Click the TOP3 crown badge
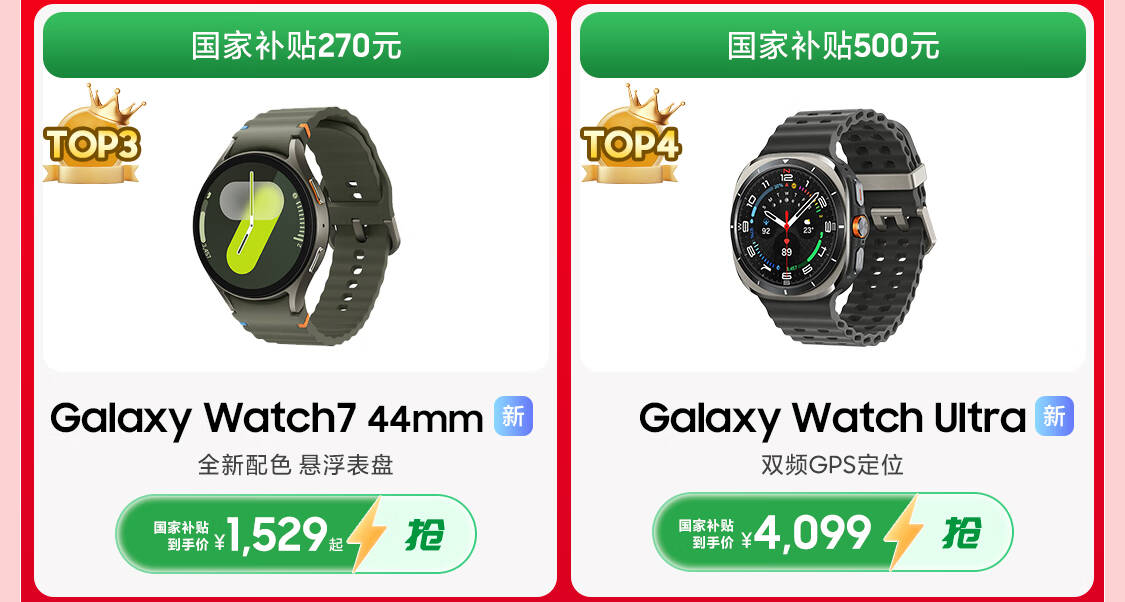This screenshot has height=602, width=1125. (x=93, y=135)
